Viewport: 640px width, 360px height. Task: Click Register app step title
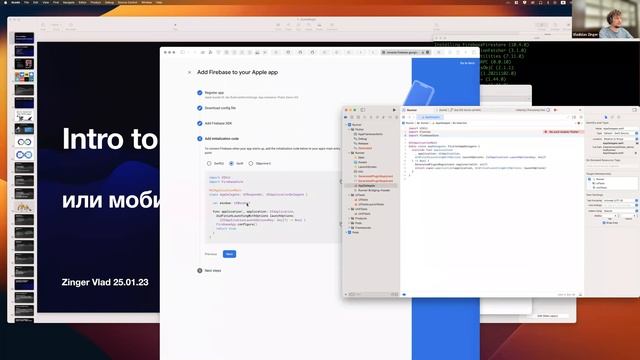[x=214, y=93]
